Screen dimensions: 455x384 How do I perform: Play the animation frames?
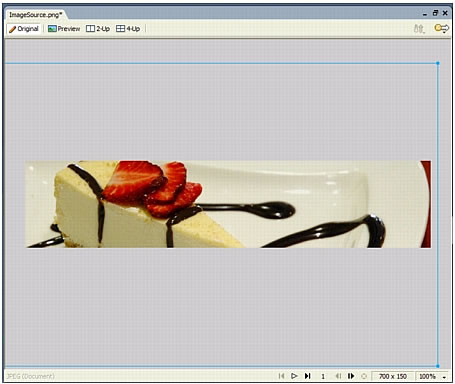coord(294,376)
